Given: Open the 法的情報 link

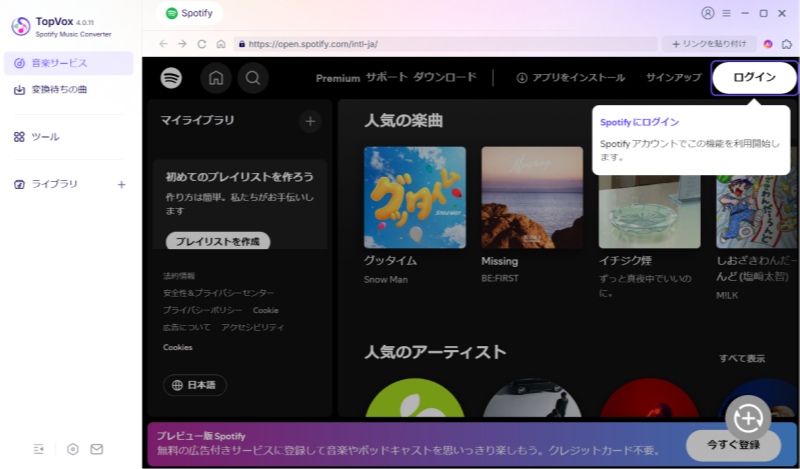Looking at the screenshot, I should click(x=179, y=276).
